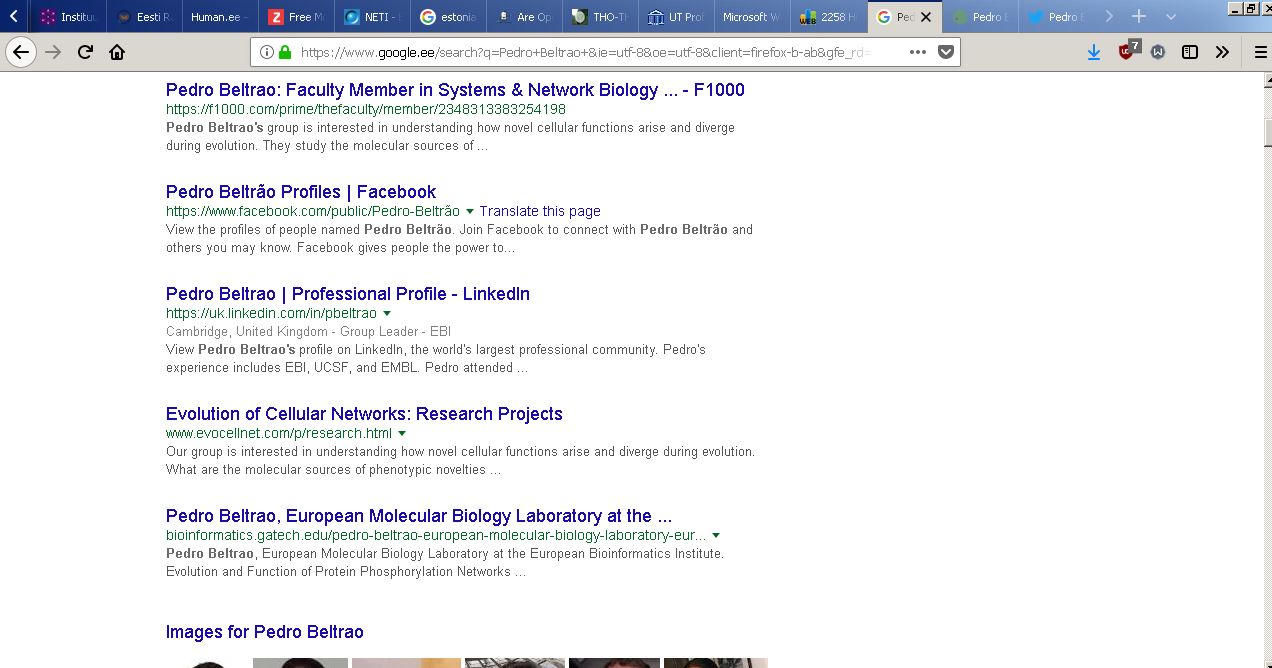Show site information in the address bar
This screenshot has height=668, width=1272.
tap(267, 52)
